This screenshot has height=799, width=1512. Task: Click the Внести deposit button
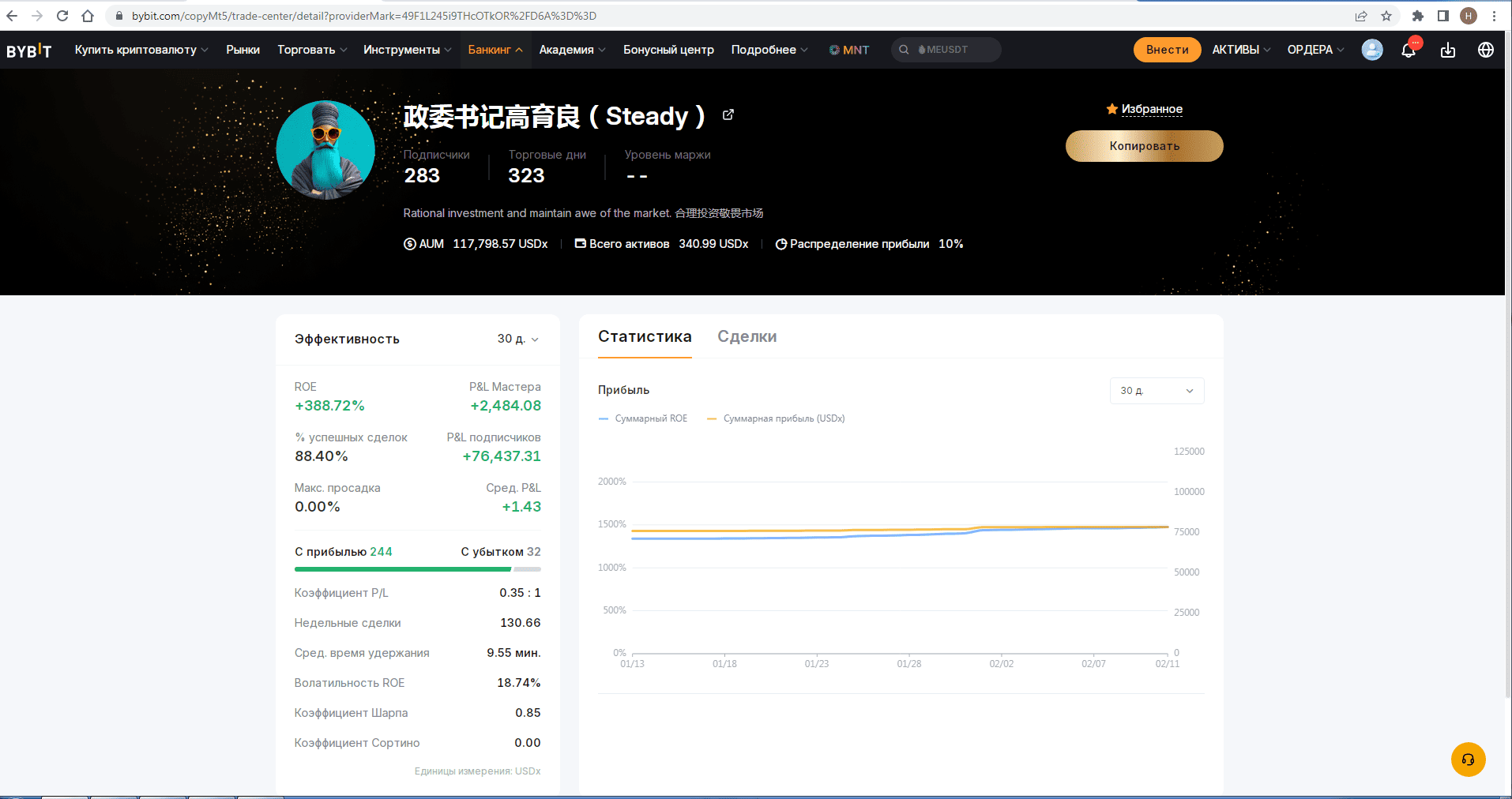[x=1167, y=50]
